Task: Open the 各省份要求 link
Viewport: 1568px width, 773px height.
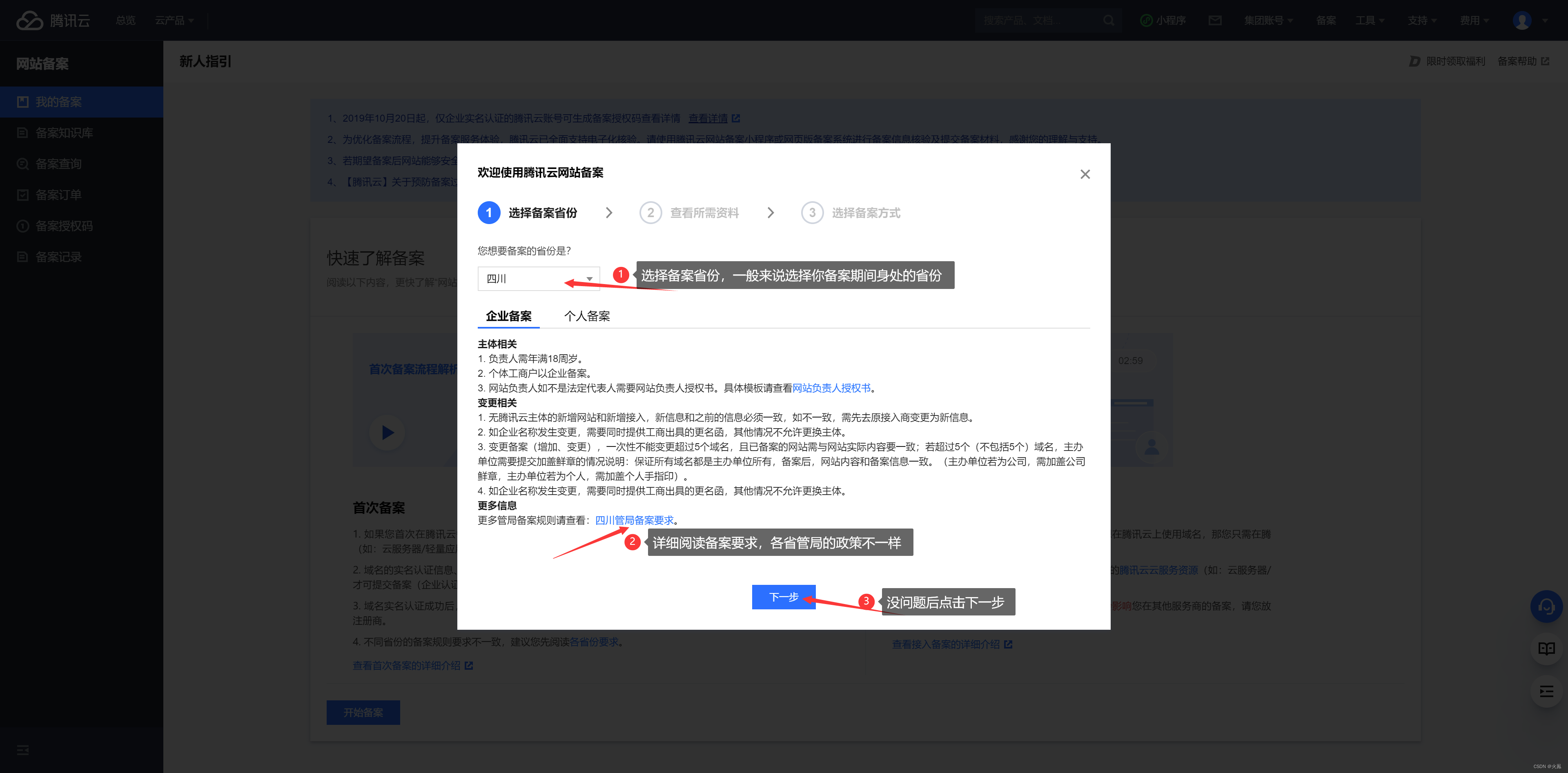Action: (593, 642)
